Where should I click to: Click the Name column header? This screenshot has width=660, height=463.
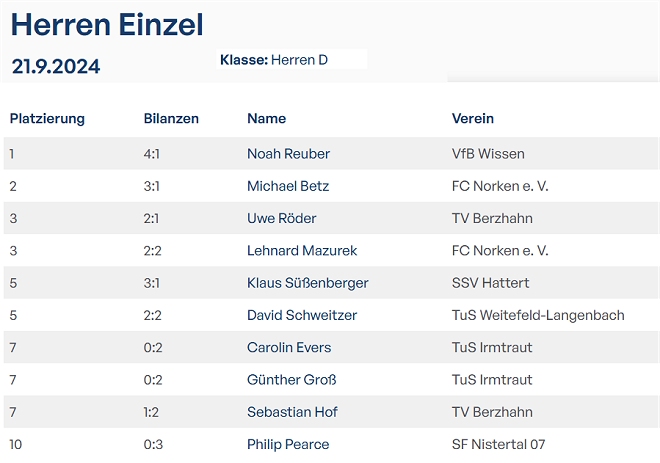[266, 119]
